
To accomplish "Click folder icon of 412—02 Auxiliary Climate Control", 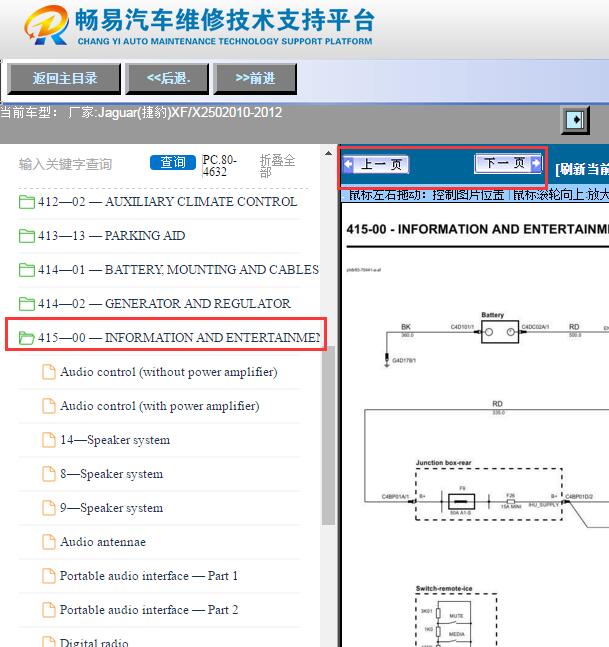I will 27,202.
